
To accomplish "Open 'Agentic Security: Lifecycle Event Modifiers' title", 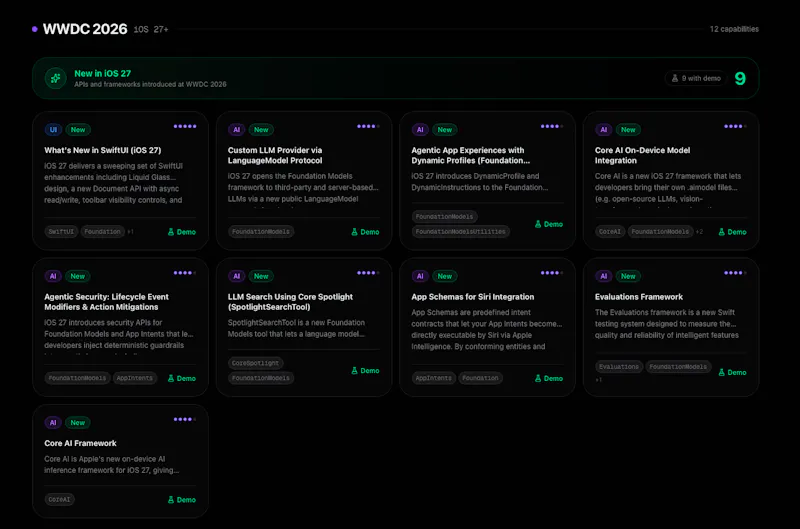I will pyautogui.click(x=106, y=301).
